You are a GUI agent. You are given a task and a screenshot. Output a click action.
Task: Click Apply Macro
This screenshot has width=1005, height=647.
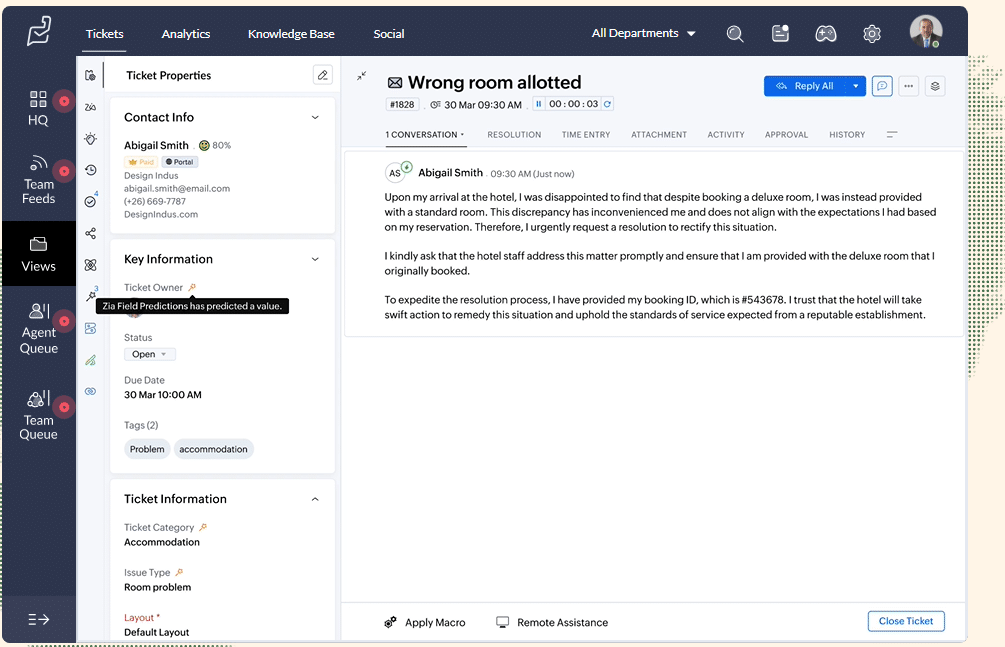click(425, 623)
